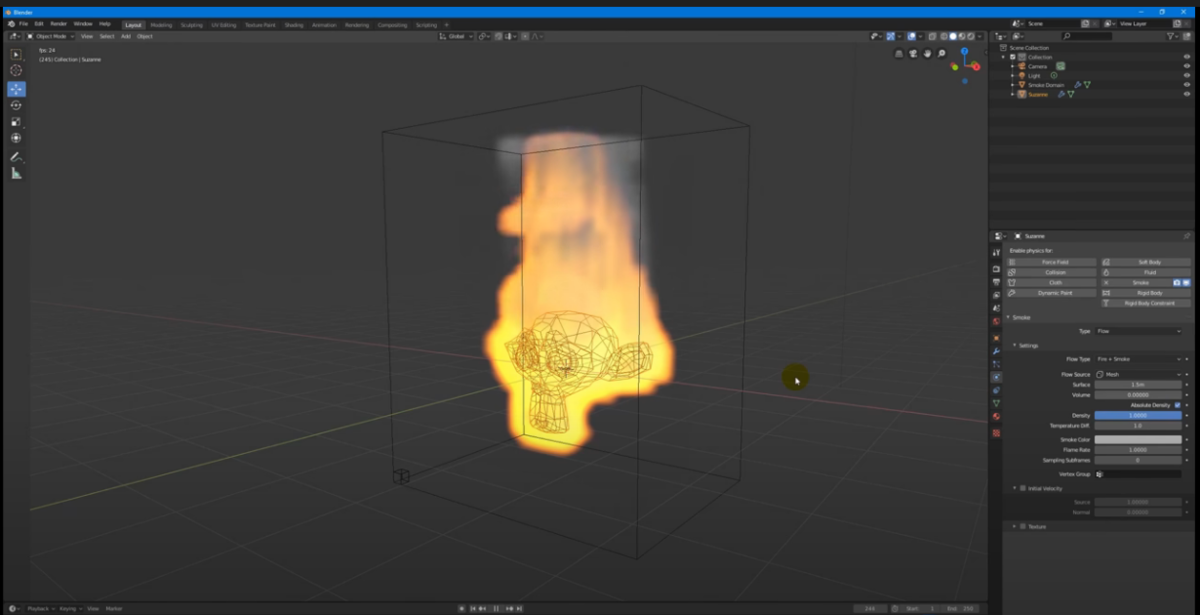Viewport: 1200px width, 615px height.
Task: Open the Object Constraints tab
Action: click(996, 390)
